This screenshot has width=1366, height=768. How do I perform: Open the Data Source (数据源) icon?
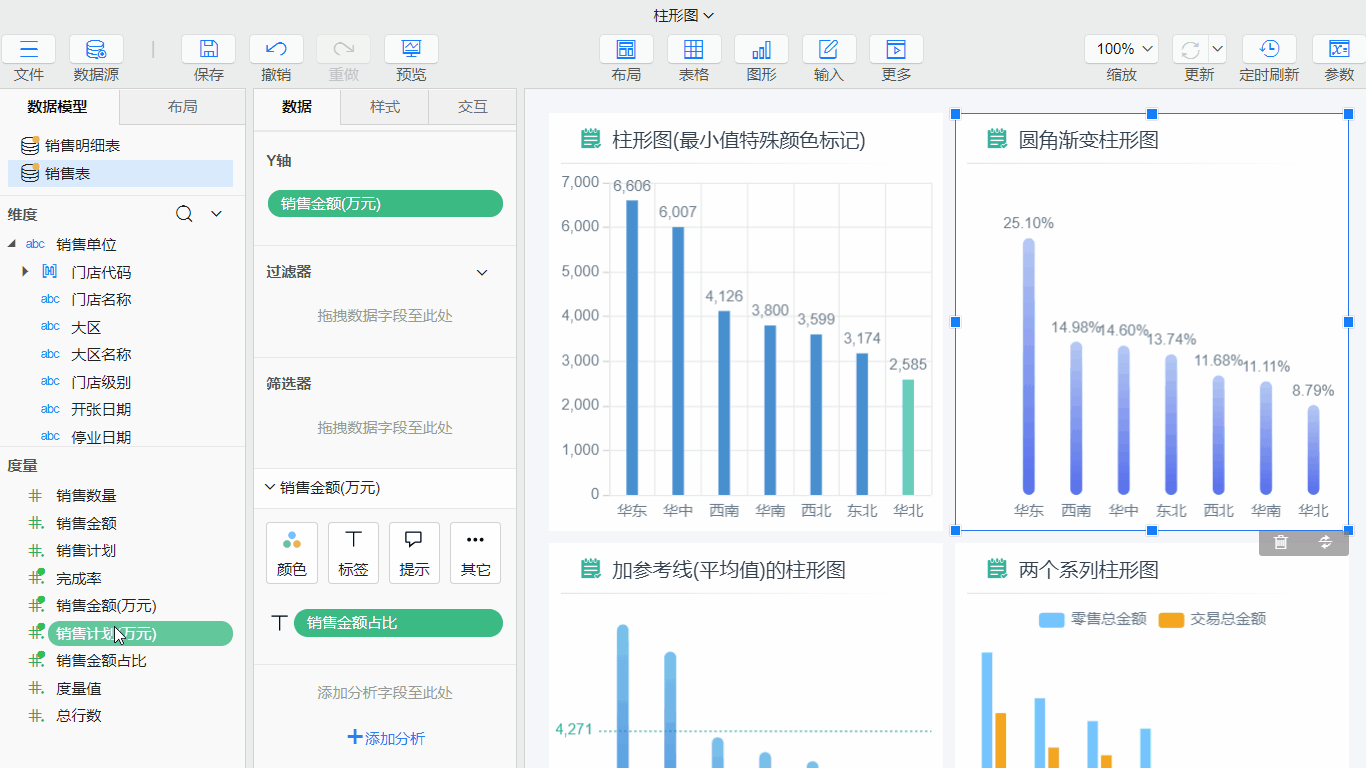click(x=96, y=50)
